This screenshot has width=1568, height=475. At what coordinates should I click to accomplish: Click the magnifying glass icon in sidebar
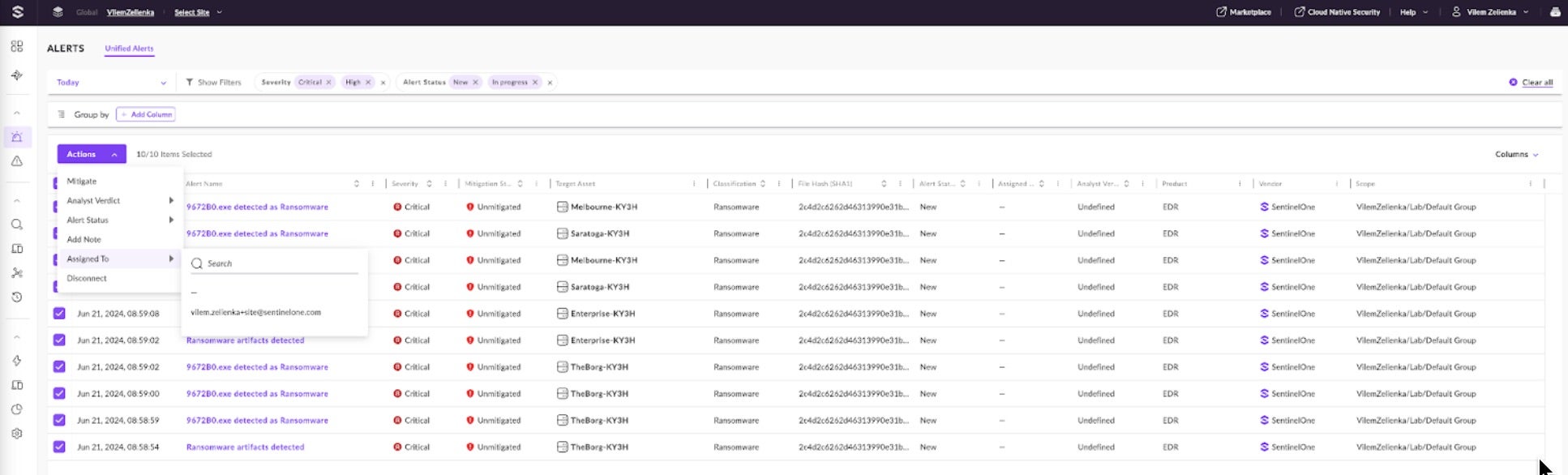point(17,225)
